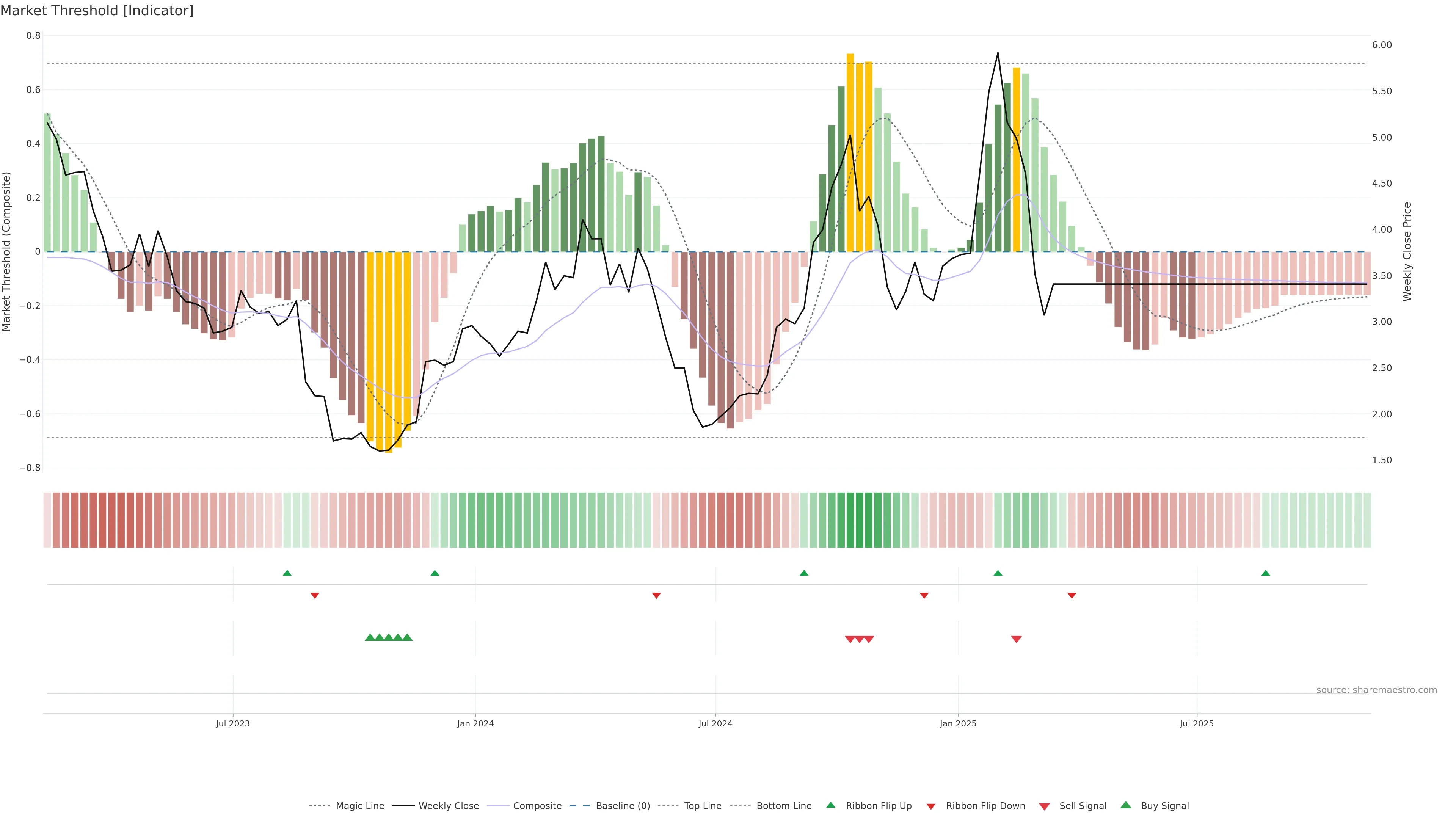Click the Market Threshold [Indicator] title
Image resolution: width=1456 pixels, height=819 pixels.
coord(97,11)
